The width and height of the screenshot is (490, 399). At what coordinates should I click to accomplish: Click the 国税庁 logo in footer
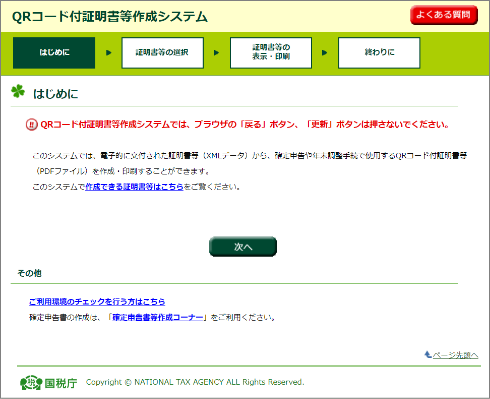pos(49,383)
